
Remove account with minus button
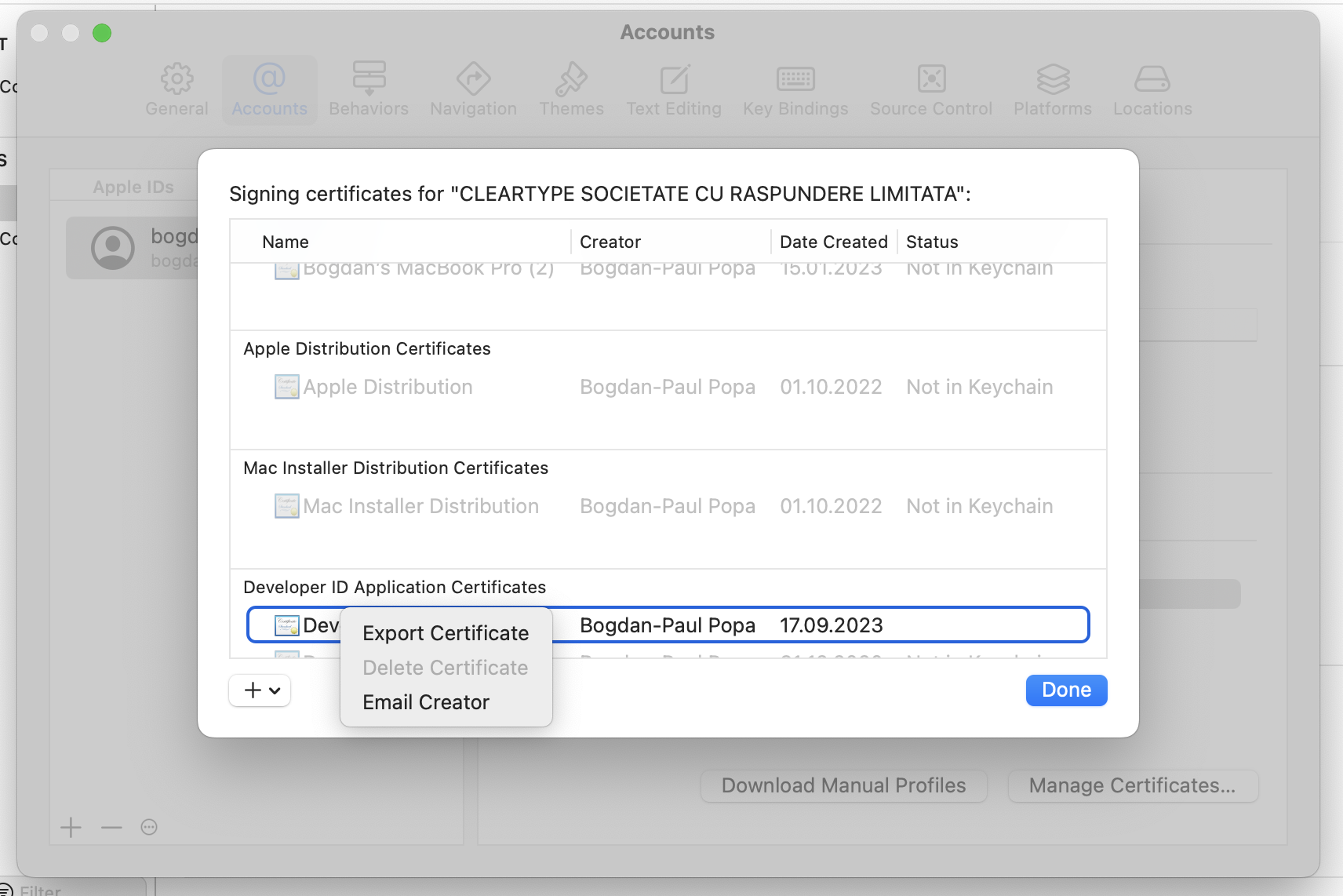pyautogui.click(x=111, y=827)
